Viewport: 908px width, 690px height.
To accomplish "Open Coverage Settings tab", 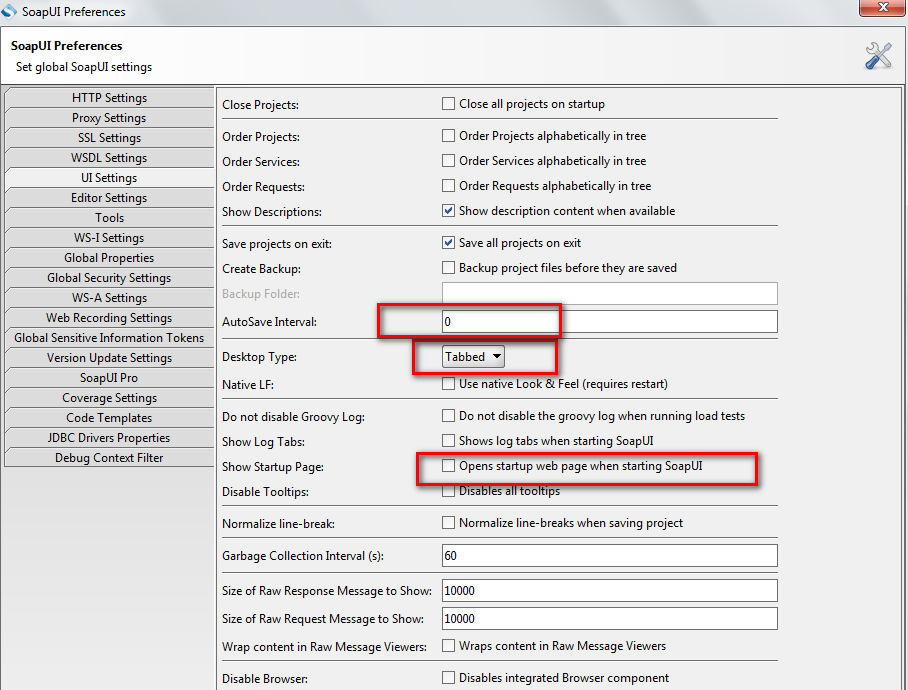I will 109,398.
